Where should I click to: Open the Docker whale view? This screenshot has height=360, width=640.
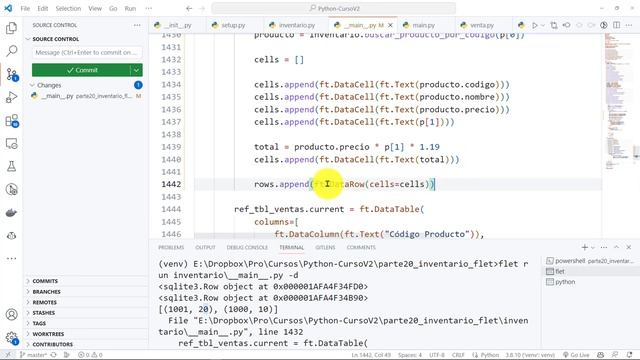point(11,213)
